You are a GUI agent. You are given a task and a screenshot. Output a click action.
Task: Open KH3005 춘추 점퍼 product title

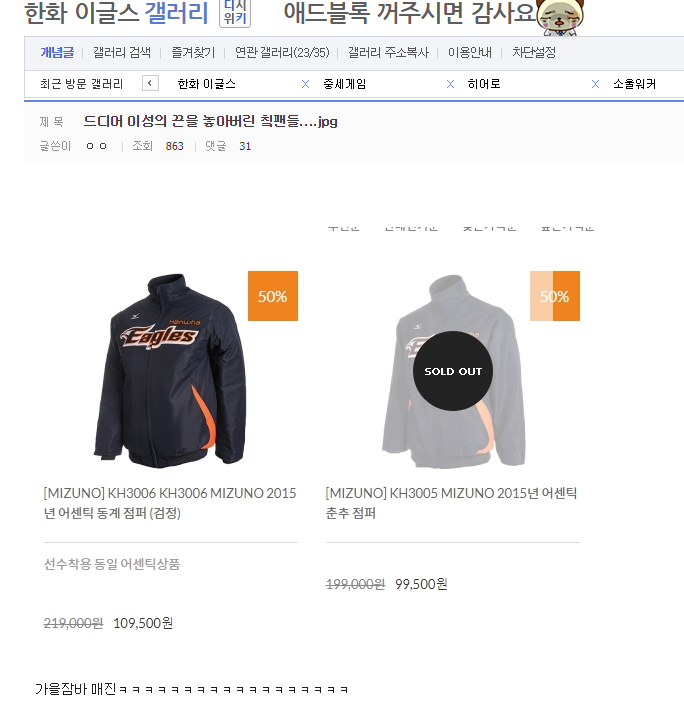pos(451,503)
